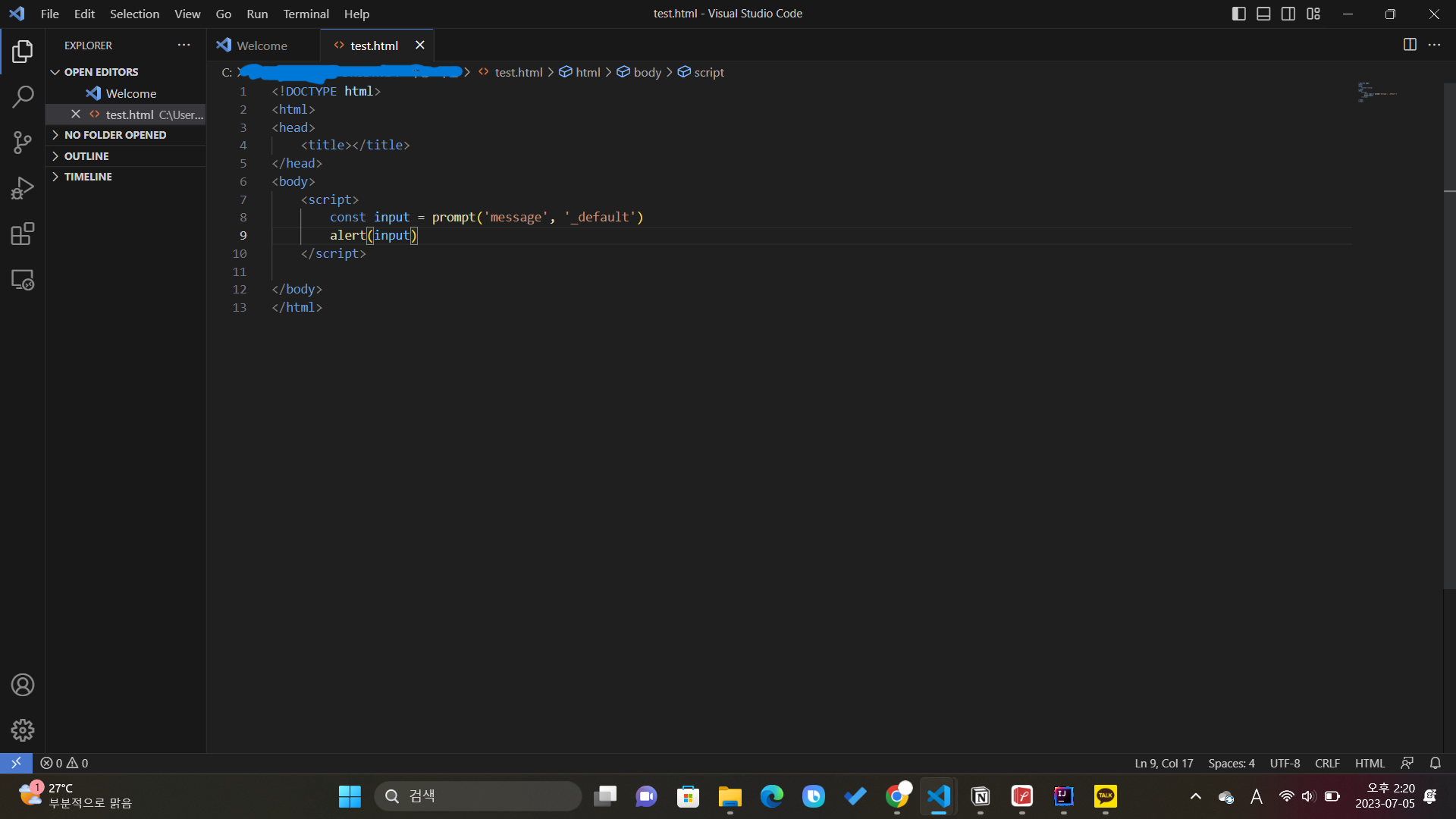Open the Terminal menu

306,14
